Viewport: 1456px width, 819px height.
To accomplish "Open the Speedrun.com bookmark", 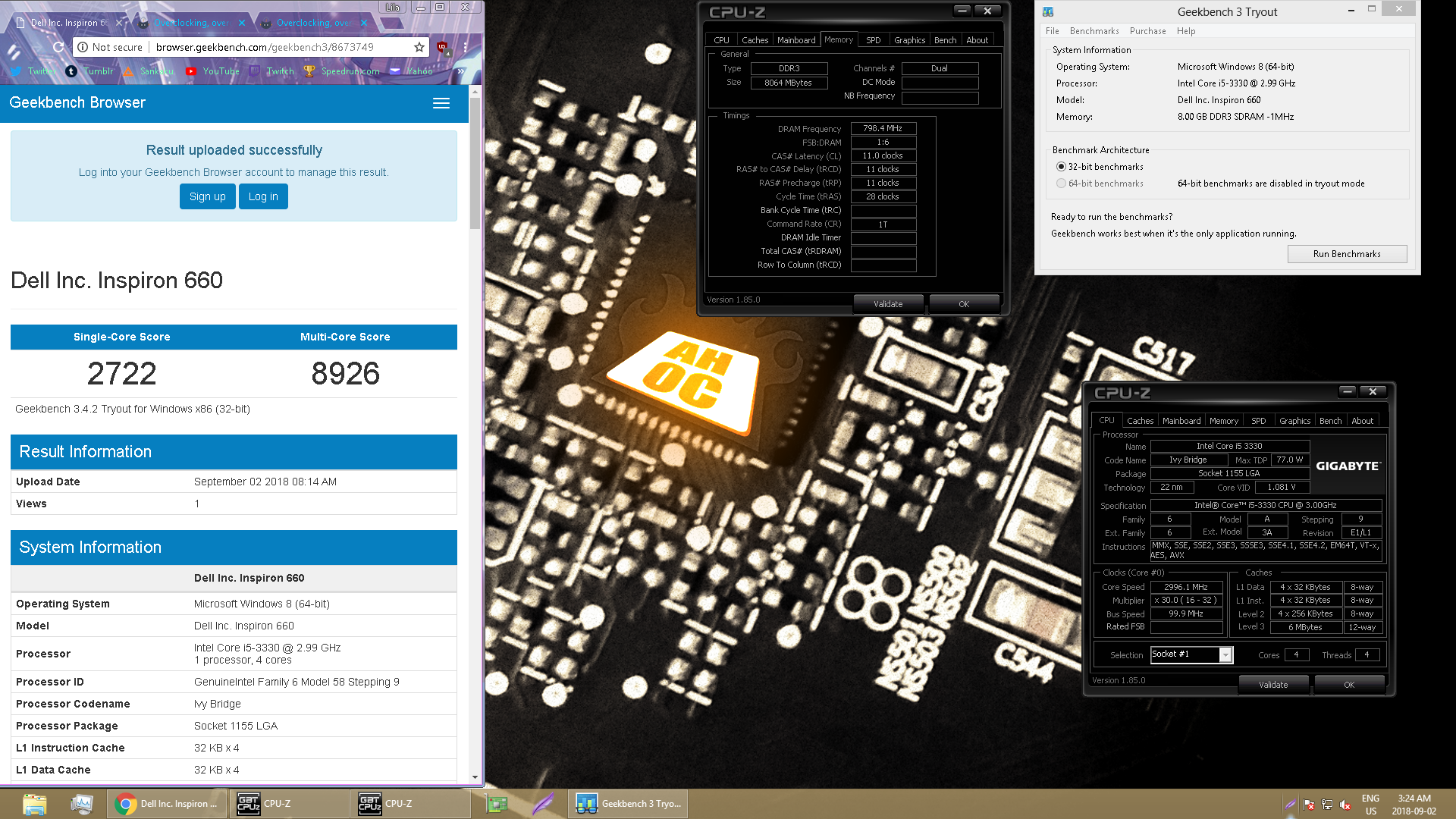I will coord(342,71).
